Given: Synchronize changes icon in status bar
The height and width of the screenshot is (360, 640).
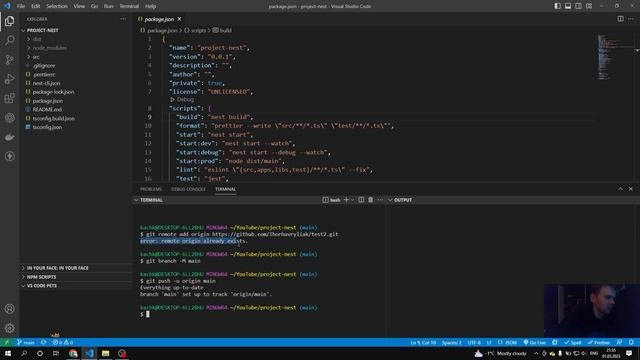Looking at the screenshot, I should pos(43,342).
